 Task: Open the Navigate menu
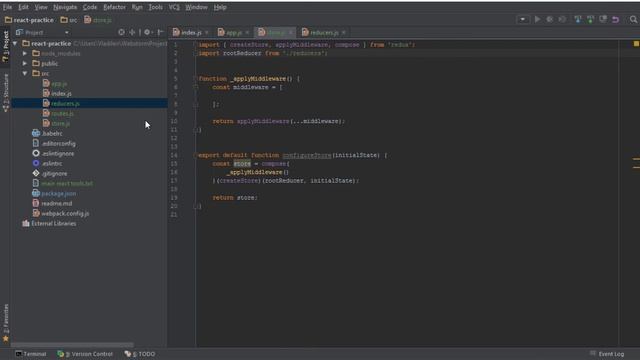(x=65, y=7)
